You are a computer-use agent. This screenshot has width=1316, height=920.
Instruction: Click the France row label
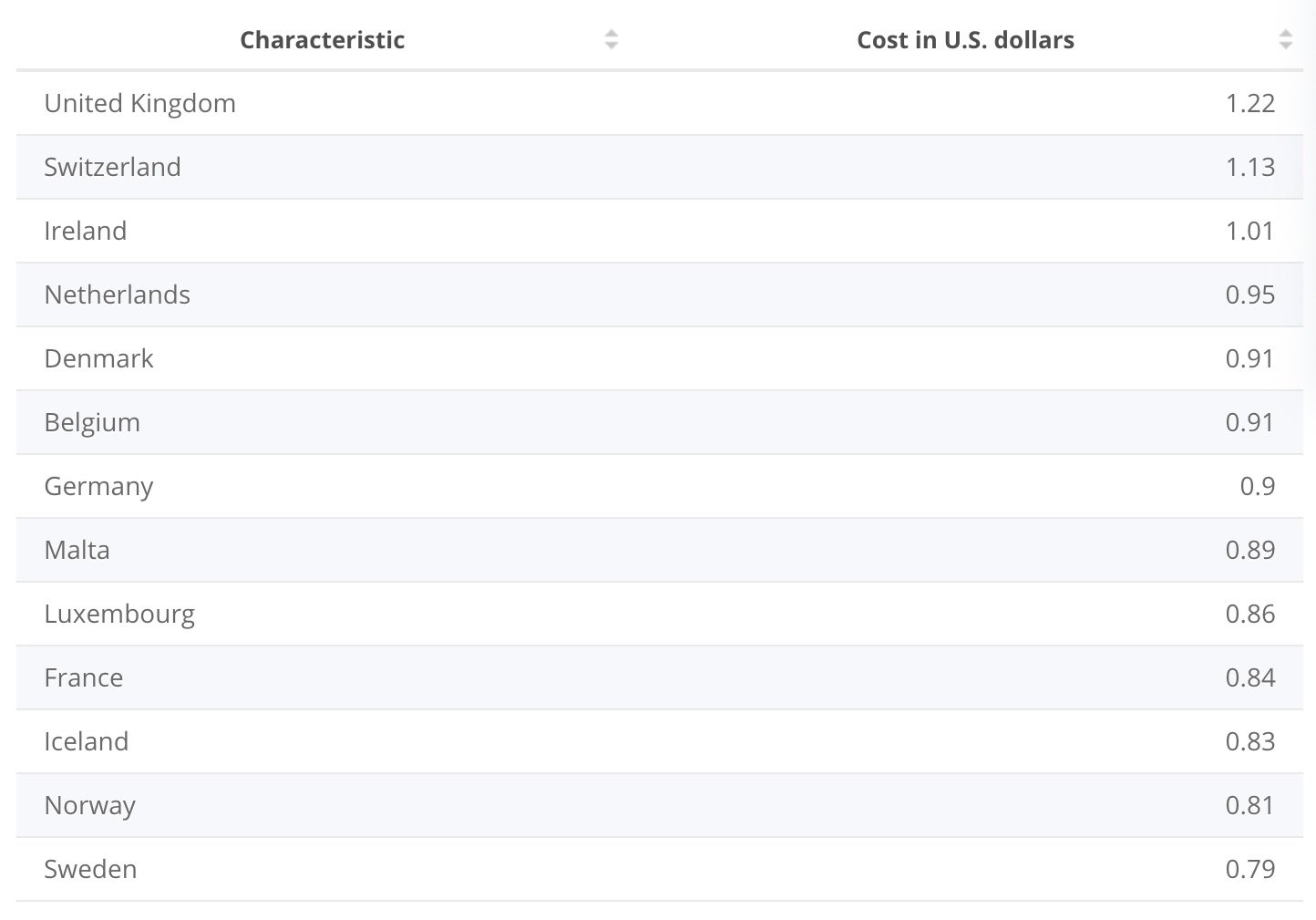pyautogui.click(x=84, y=677)
